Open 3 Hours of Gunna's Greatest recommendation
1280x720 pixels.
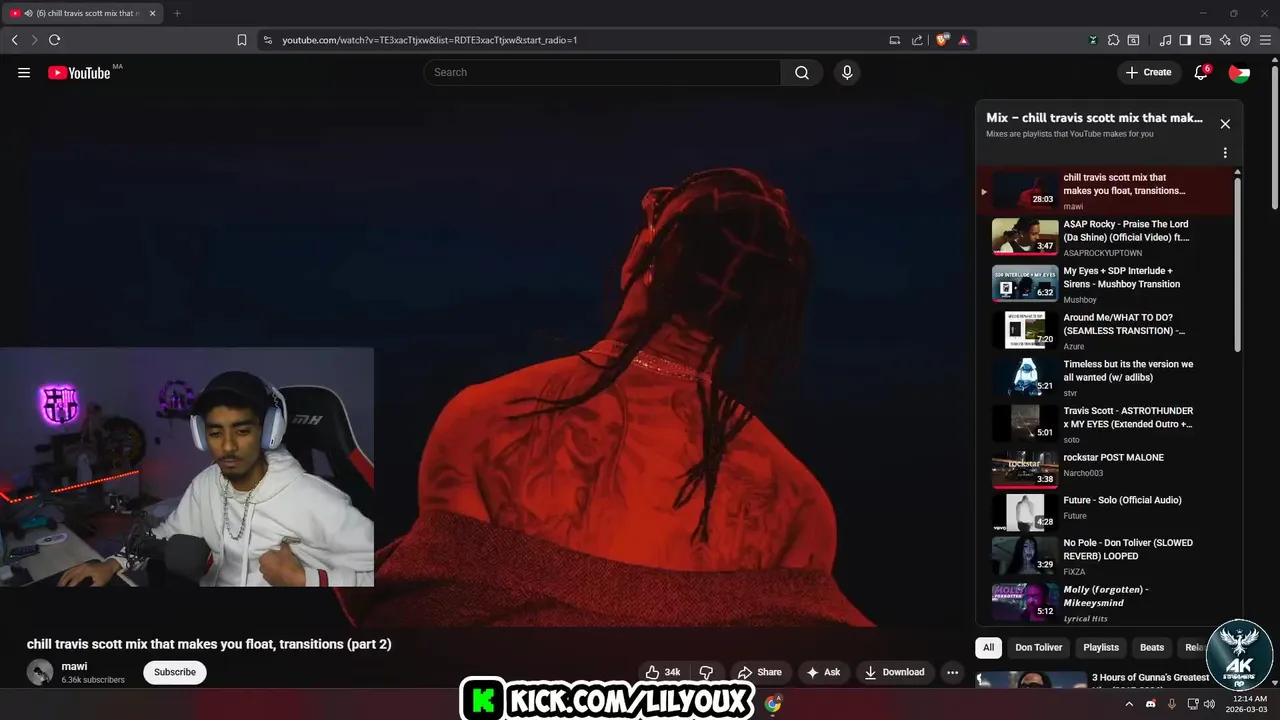point(1150,677)
